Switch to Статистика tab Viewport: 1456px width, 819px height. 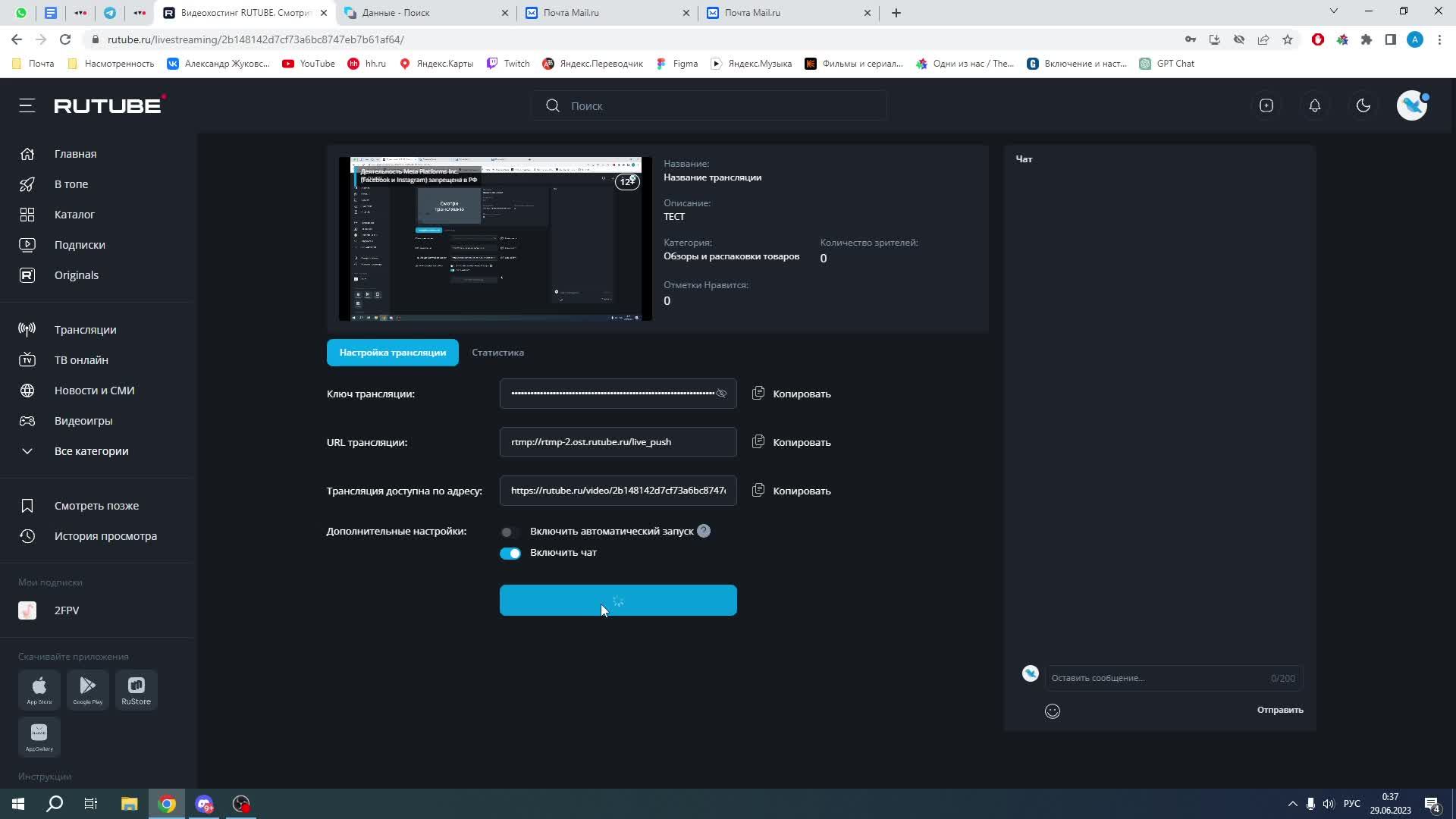click(498, 352)
